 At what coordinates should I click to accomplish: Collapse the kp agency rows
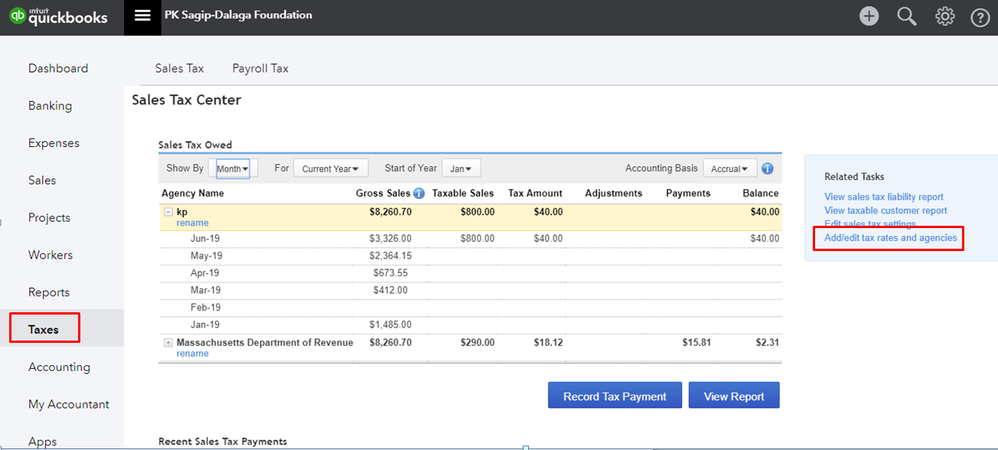coord(167,212)
